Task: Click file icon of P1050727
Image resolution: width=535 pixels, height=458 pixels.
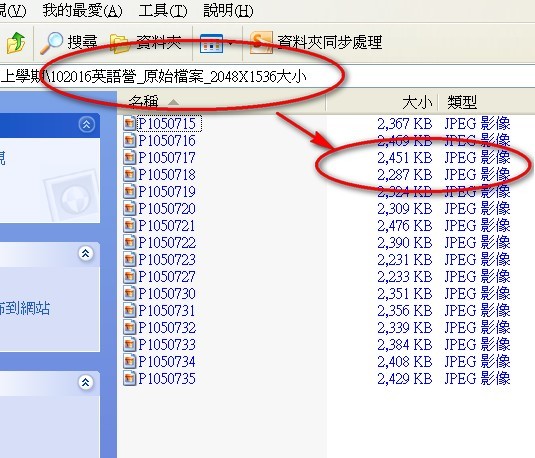Action: pyautogui.click(x=129, y=276)
